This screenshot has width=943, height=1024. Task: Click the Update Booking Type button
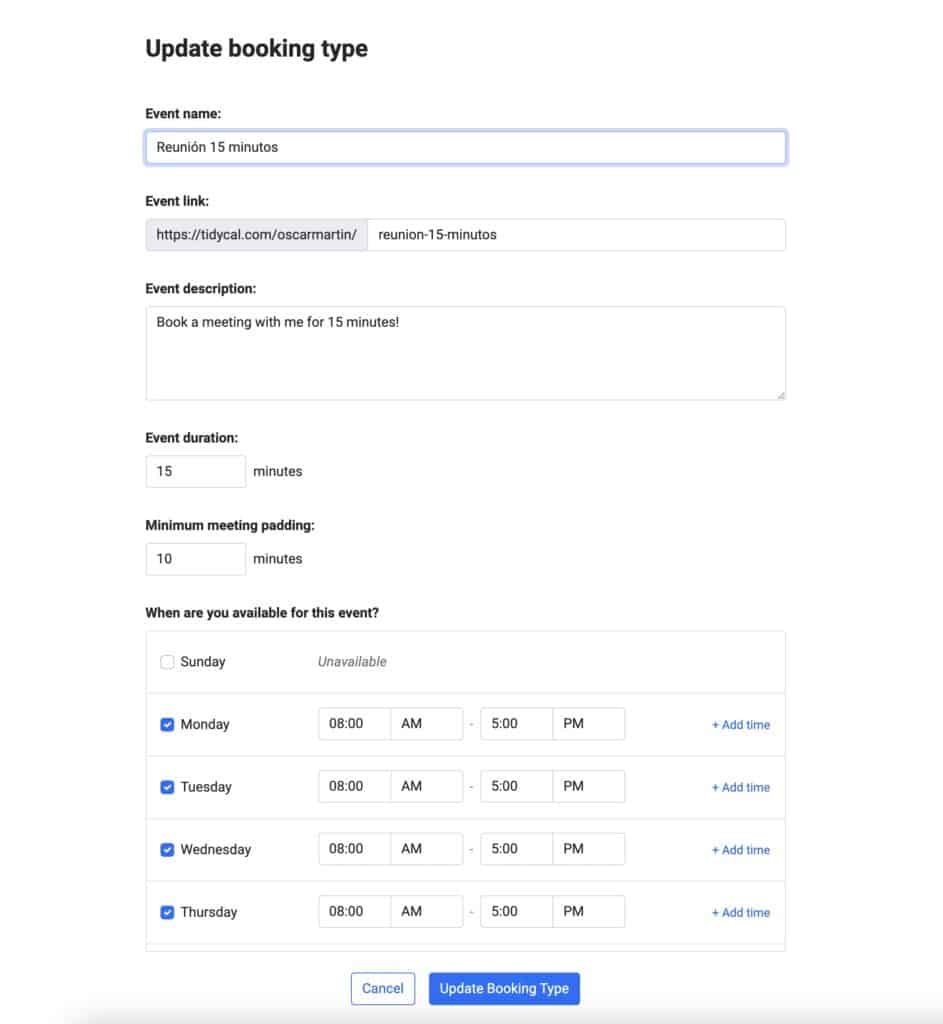coord(504,989)
